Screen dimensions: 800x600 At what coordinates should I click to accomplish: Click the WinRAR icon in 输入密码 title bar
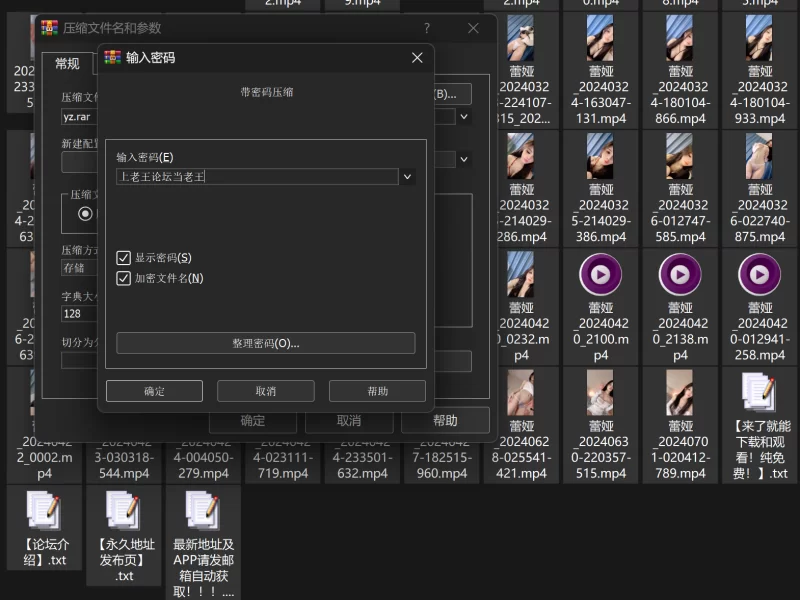tap(113, 58)
